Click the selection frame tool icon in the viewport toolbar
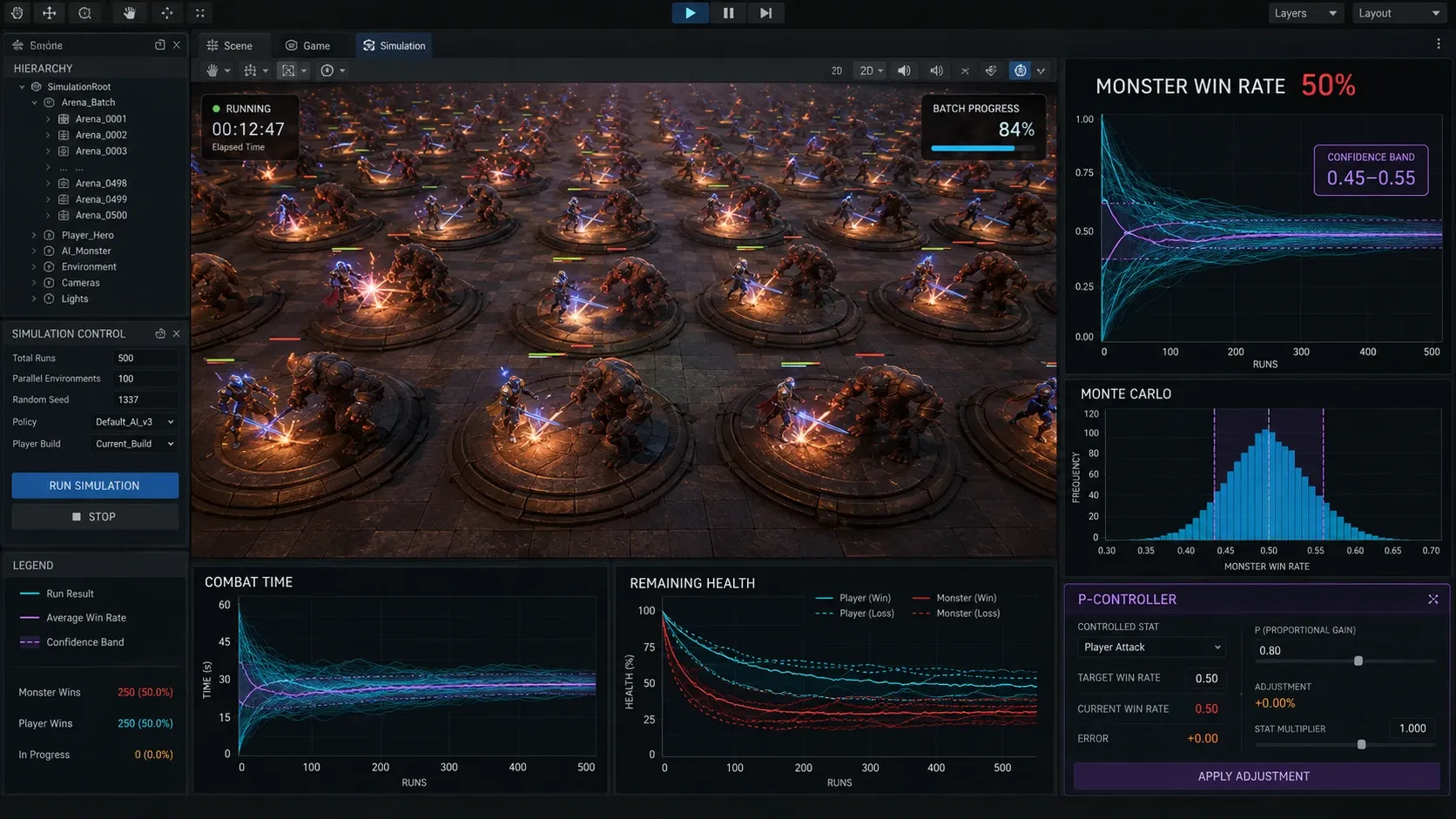This screenshot has width=1456, height=819. click(x=288, y=70)
